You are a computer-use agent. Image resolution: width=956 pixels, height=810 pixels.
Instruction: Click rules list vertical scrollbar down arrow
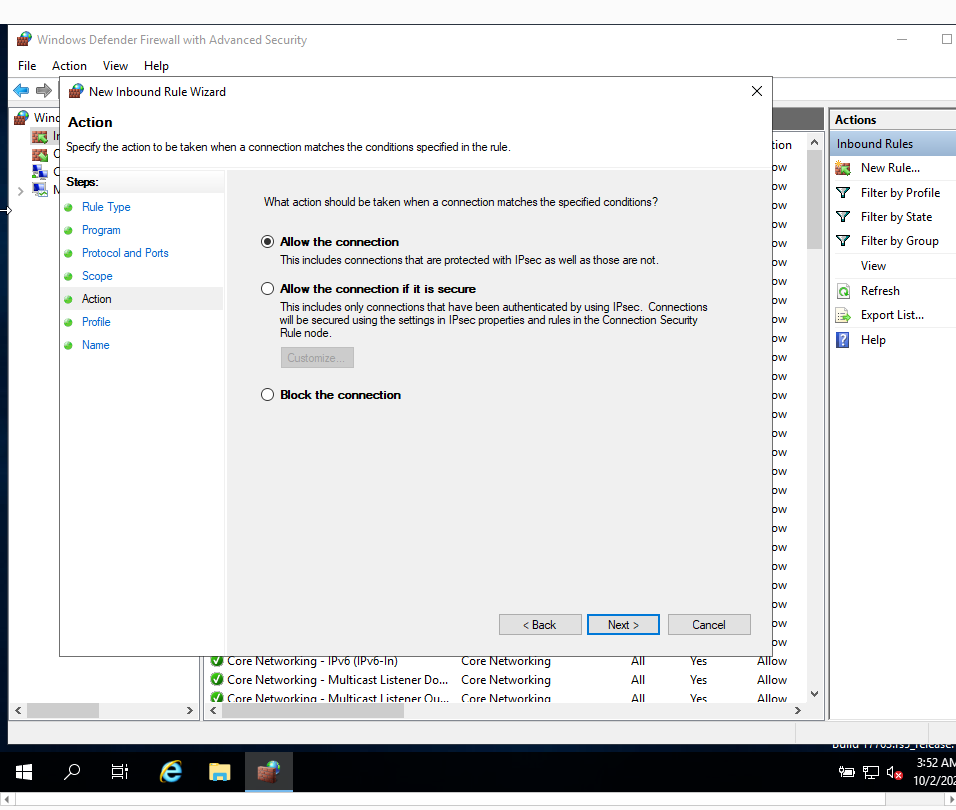(815, 694)
